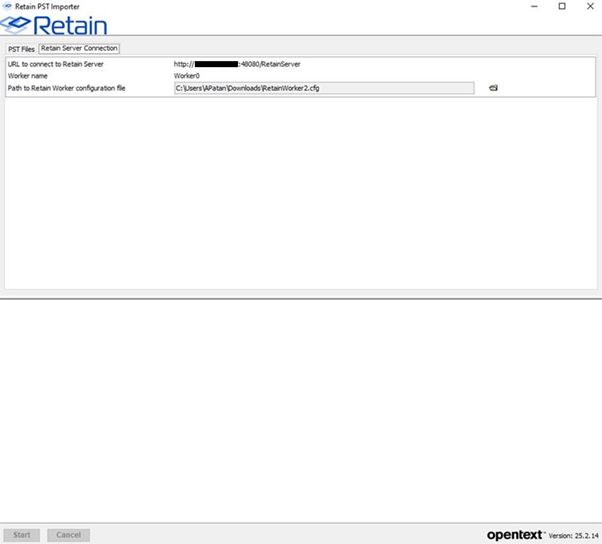Click the Retain logo
The image size is (602, 544).
pos(54,25)
